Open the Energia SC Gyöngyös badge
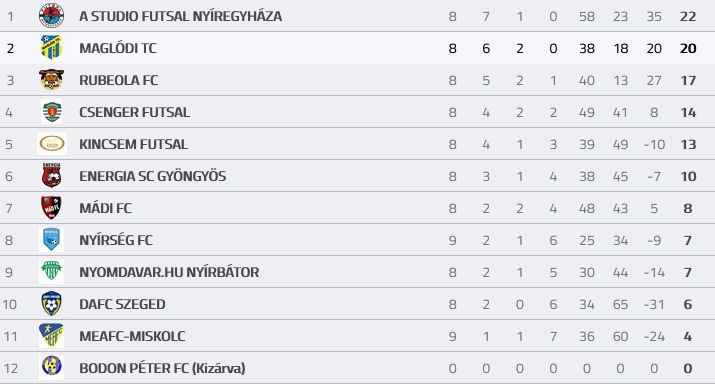Image resolution: width=715 pixels, height=384 pixels. pyautogui.click(x=52, y=176)
